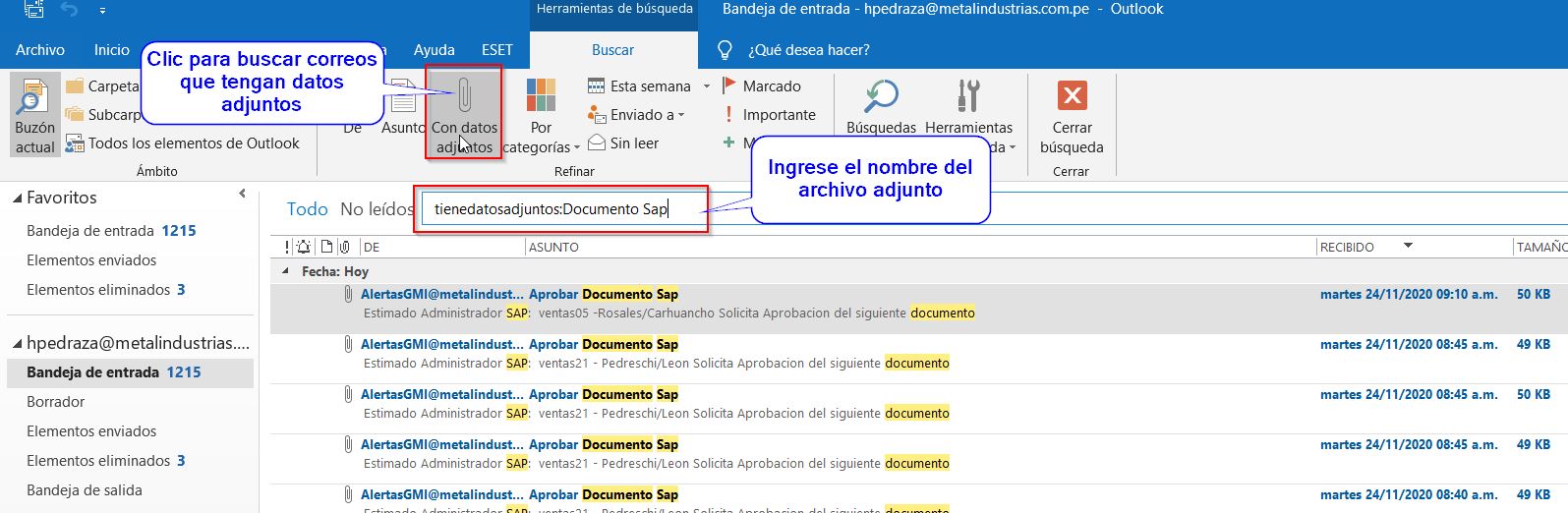1568x513 pixels.
Task: Open the Por categorías color filter
Action: pos(541,114)
